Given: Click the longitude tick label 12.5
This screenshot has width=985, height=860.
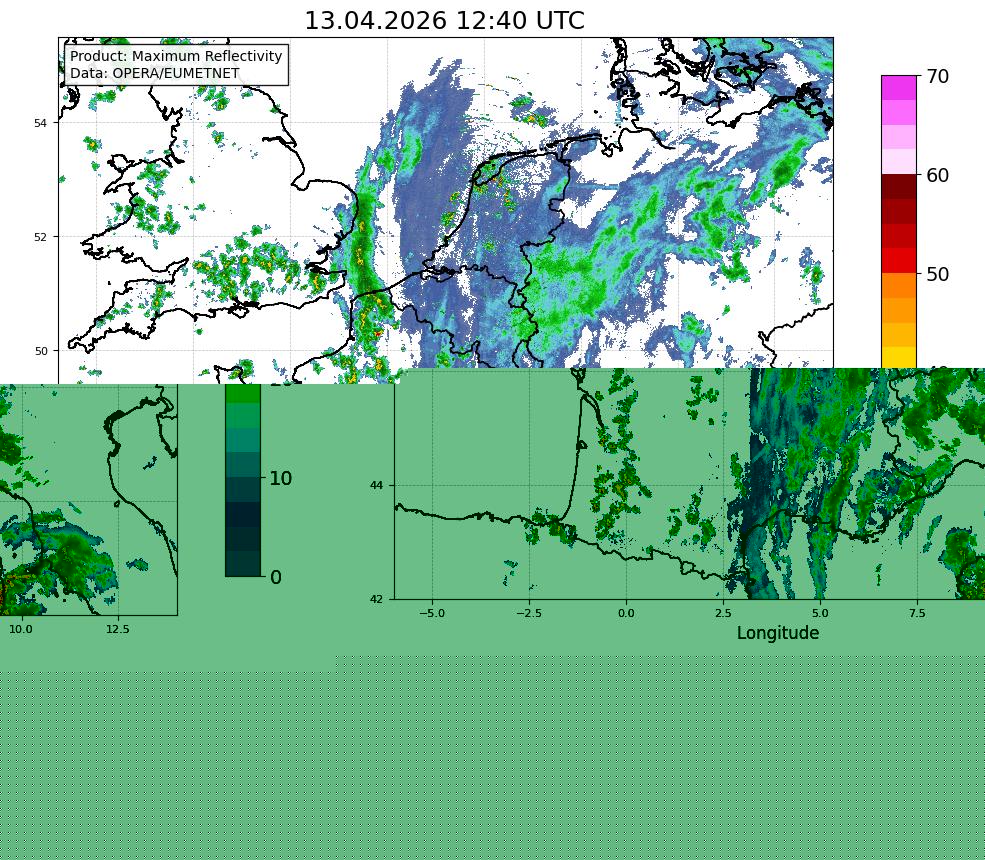Looking at the screenshot, I should [x=117, y=629].
